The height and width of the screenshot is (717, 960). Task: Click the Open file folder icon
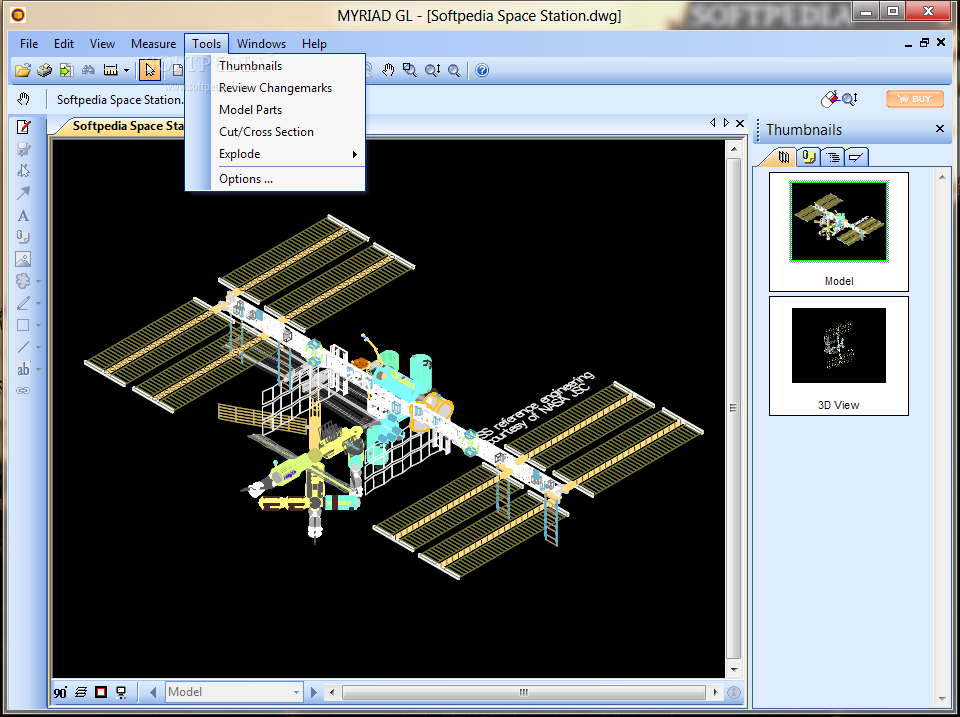23,70
